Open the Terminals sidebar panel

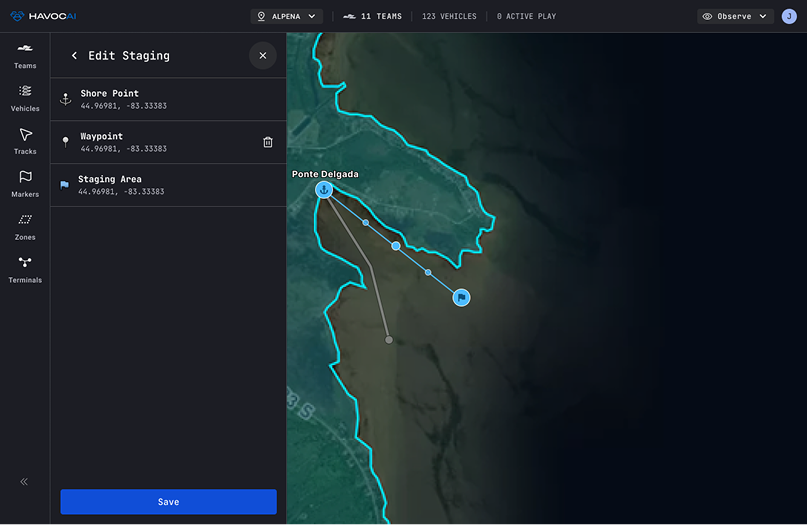click(x=25, y=269)
